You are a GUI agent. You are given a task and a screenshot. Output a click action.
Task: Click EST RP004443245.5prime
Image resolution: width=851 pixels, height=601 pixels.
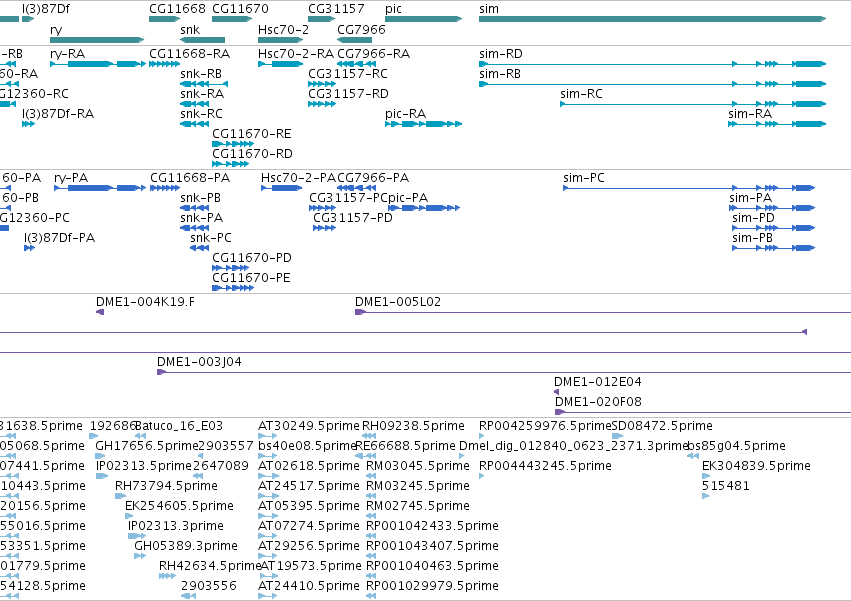tap(481, 476)
